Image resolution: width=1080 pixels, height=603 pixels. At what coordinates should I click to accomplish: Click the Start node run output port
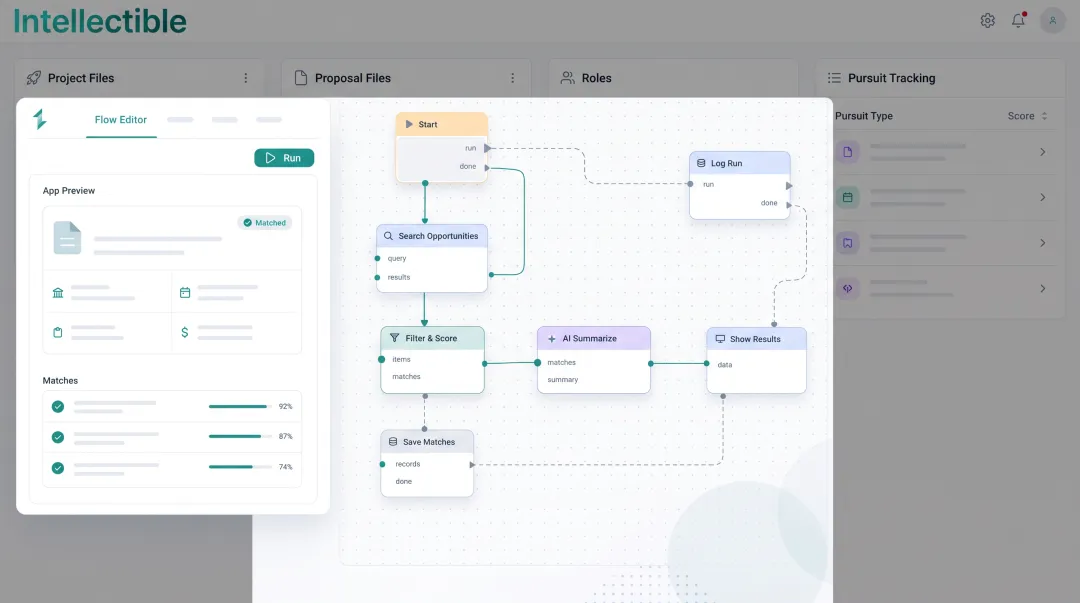[x=487, y=148]
